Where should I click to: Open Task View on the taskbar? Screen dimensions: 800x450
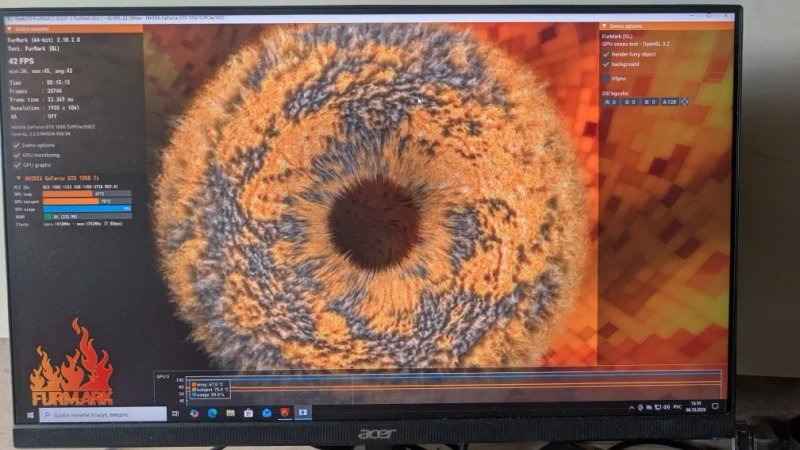click(x=176, y=414)
